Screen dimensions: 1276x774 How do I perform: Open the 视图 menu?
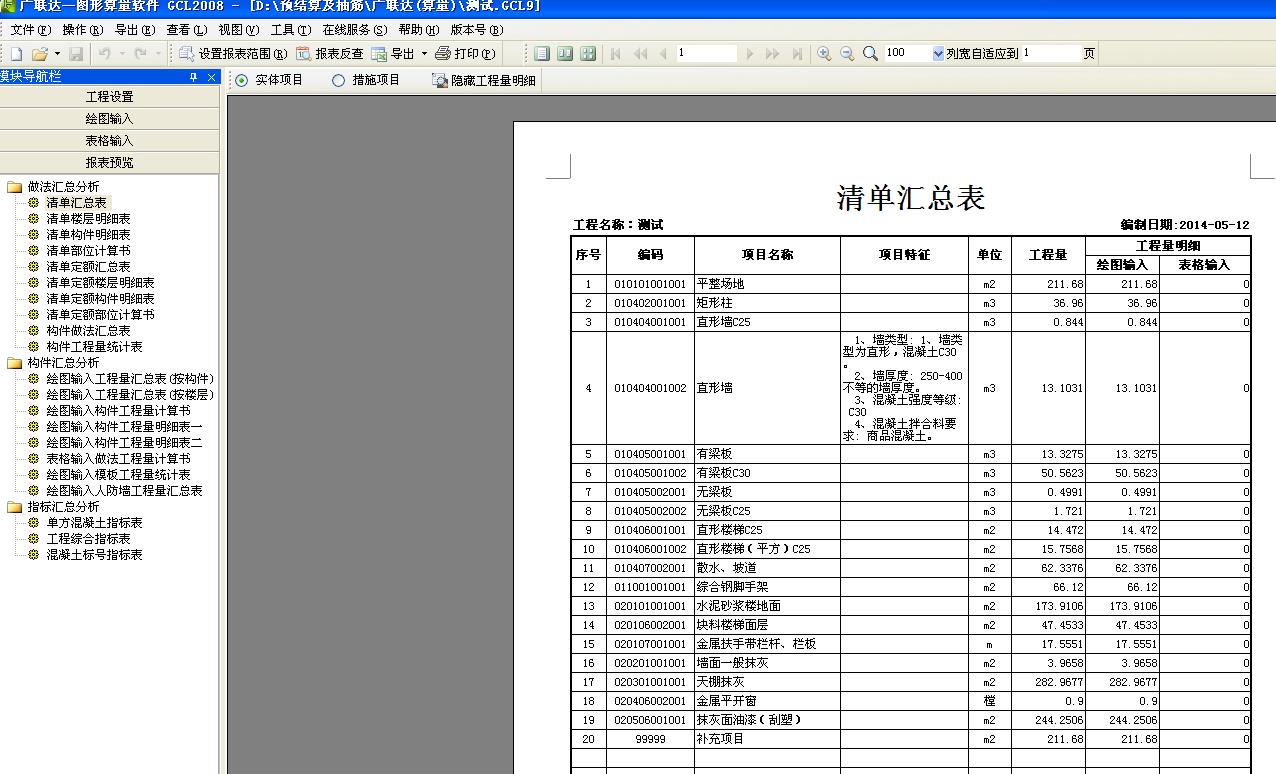pyautogui.click(x=239, y=30)
